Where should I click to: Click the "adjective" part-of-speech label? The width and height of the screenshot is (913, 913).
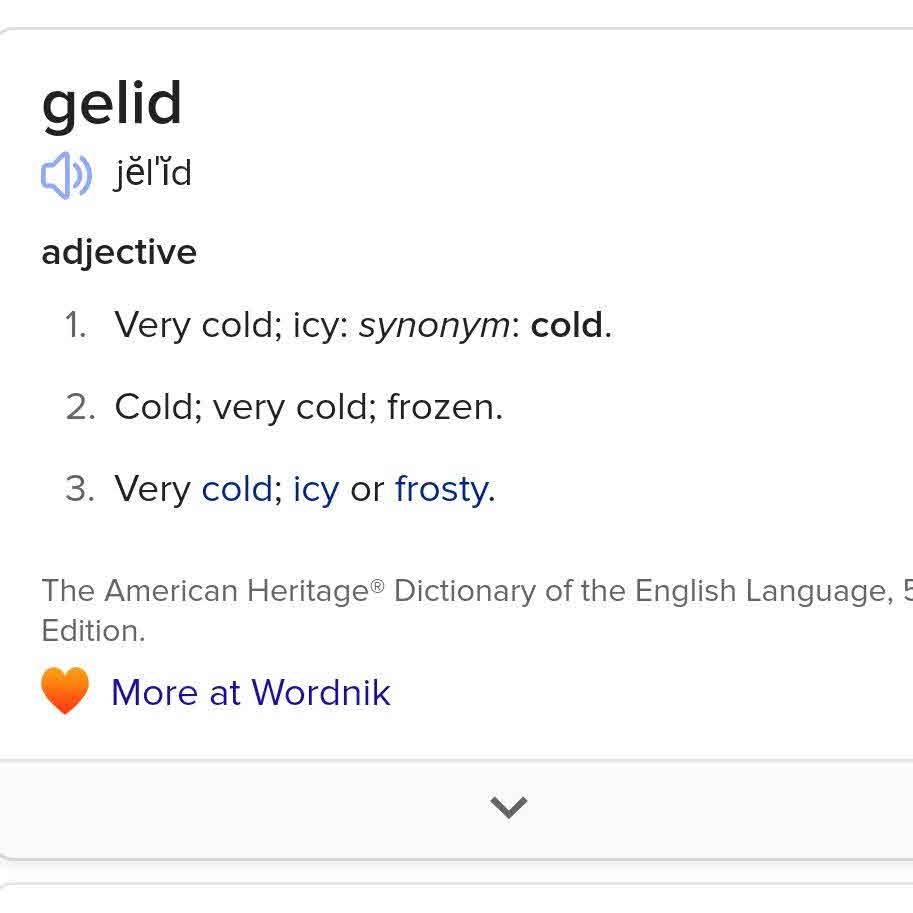[119, 252]
